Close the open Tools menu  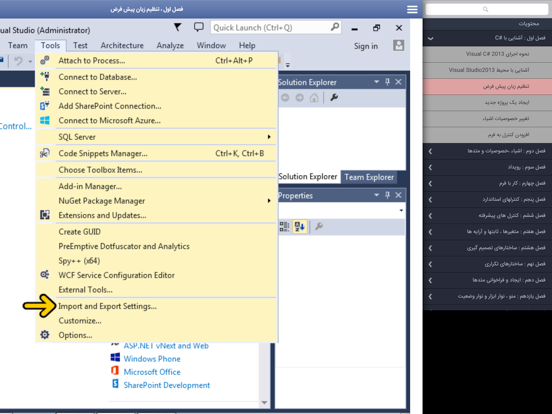click(x=50, y=45)
